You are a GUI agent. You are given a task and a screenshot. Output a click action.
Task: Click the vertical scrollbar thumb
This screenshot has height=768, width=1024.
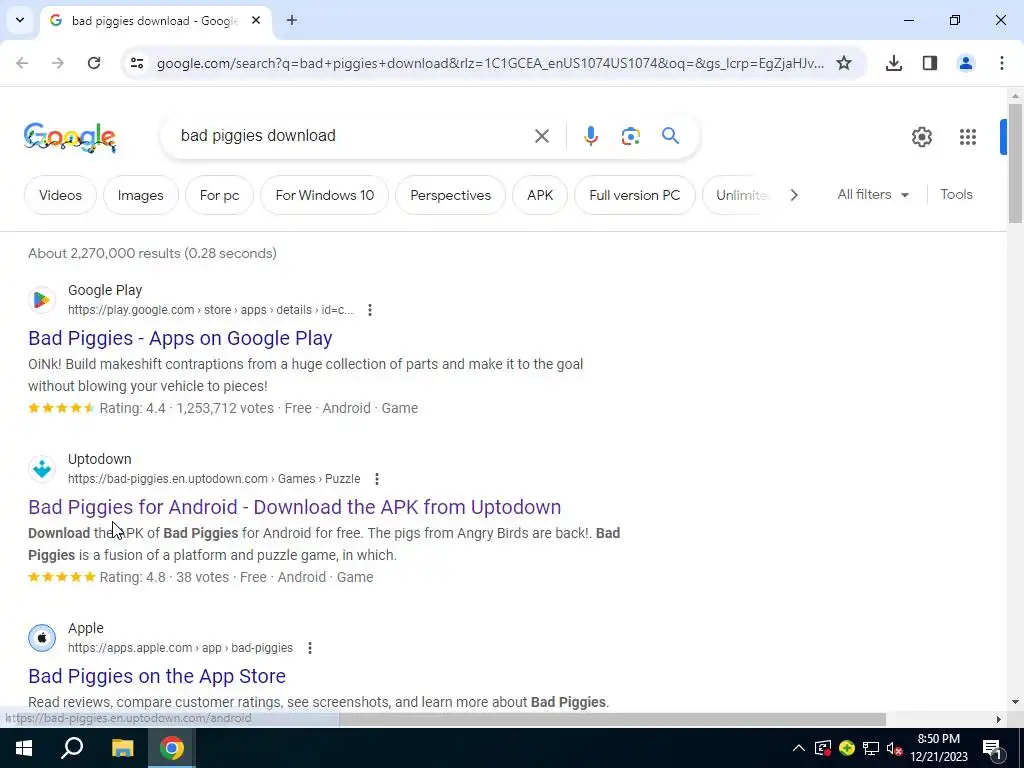[x=1015, y=163]
